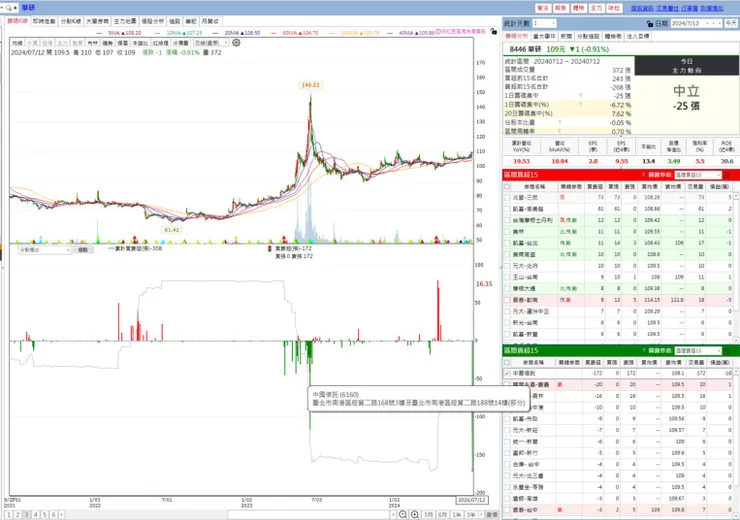Open the dropdown arrow before the search icon
The image size is (740, 520).
click(2, 8)
